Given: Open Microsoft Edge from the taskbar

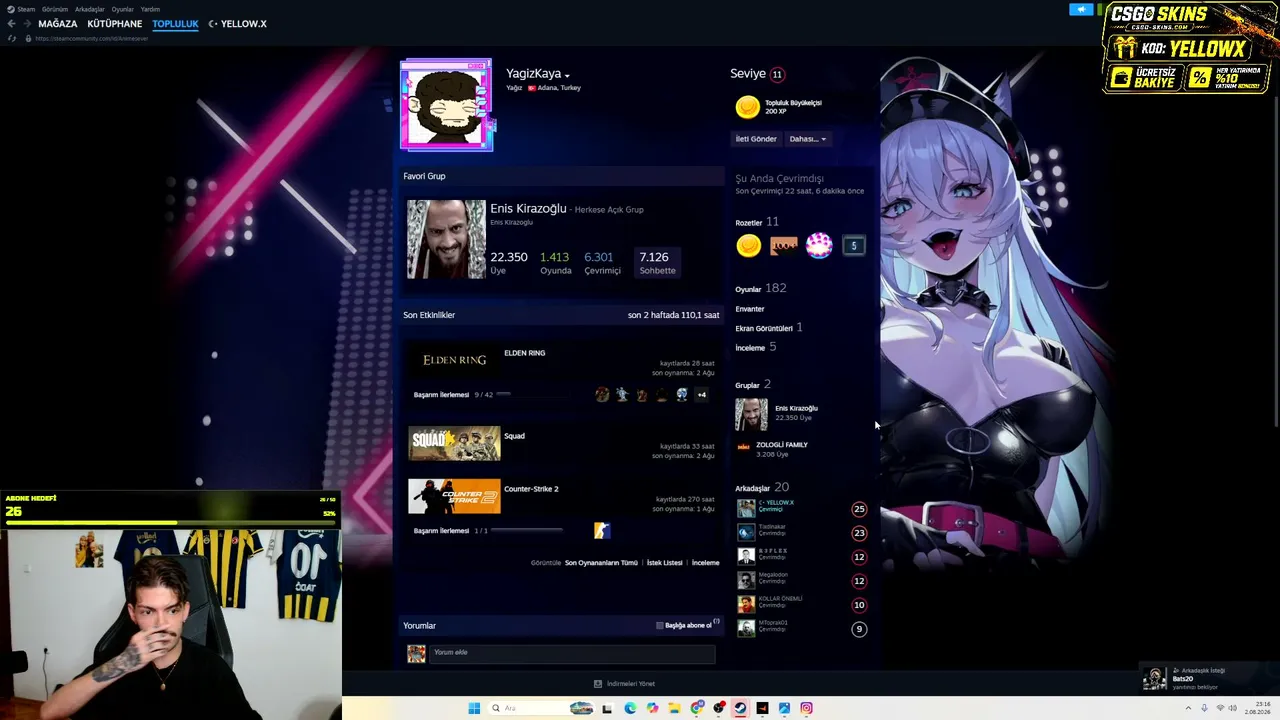Looking at the screenshot, I should pyautogui.click(x=630, y=708).
